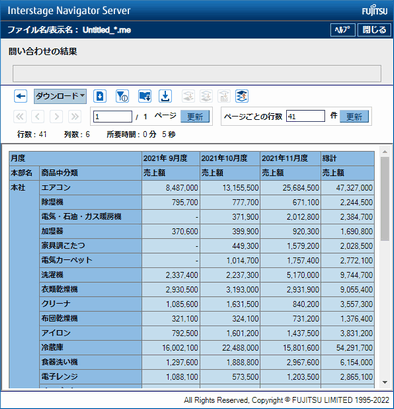
Task: Click the 閉じる button
Action: click(x=374, y=30)
